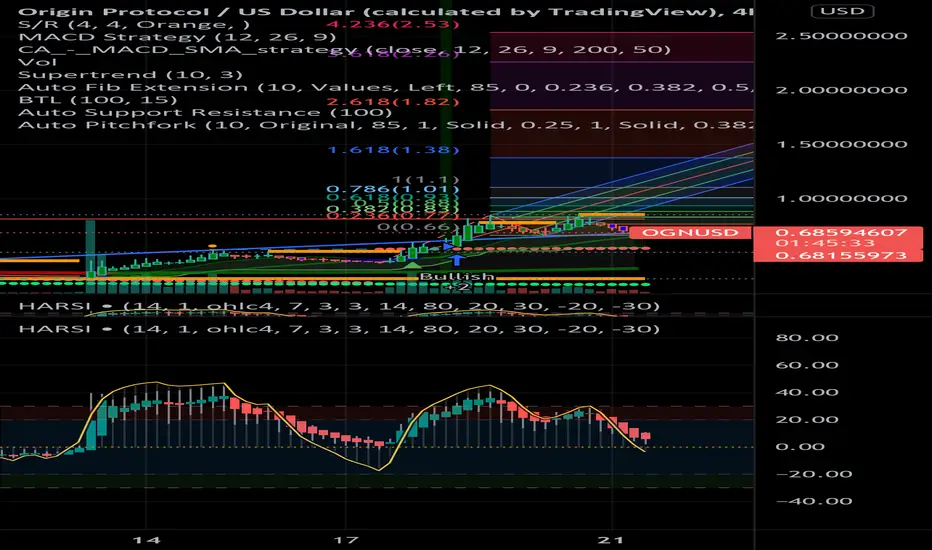Click the -40.00 HARSI axis value
Screen dimensions: 932x550
(x=814, y=501)
